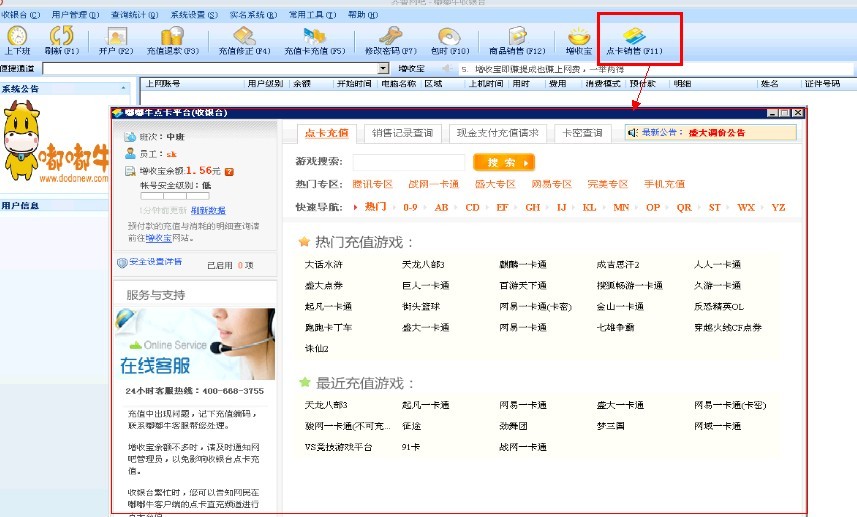
Task: Click the 上下班 clock icon
Action: [17, 36]
